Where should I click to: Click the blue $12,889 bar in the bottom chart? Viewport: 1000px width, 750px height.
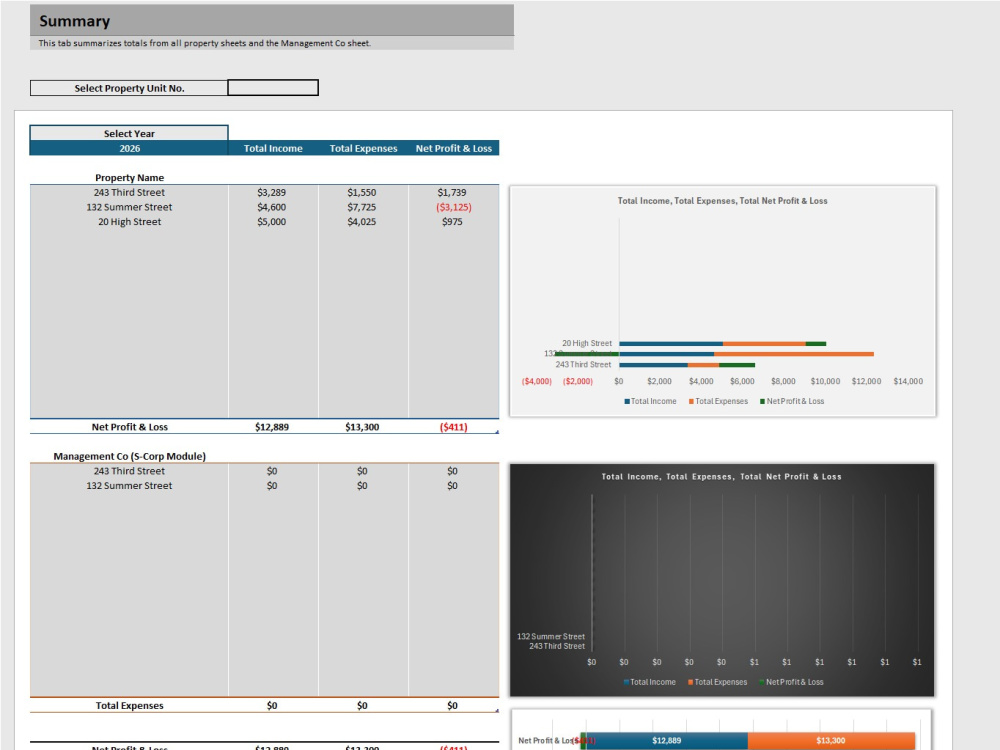click(666, 740)
